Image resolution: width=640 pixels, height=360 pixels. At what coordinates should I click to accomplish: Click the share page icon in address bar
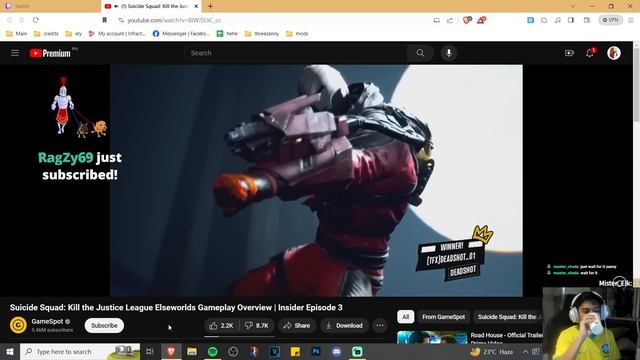coord(450,20)
